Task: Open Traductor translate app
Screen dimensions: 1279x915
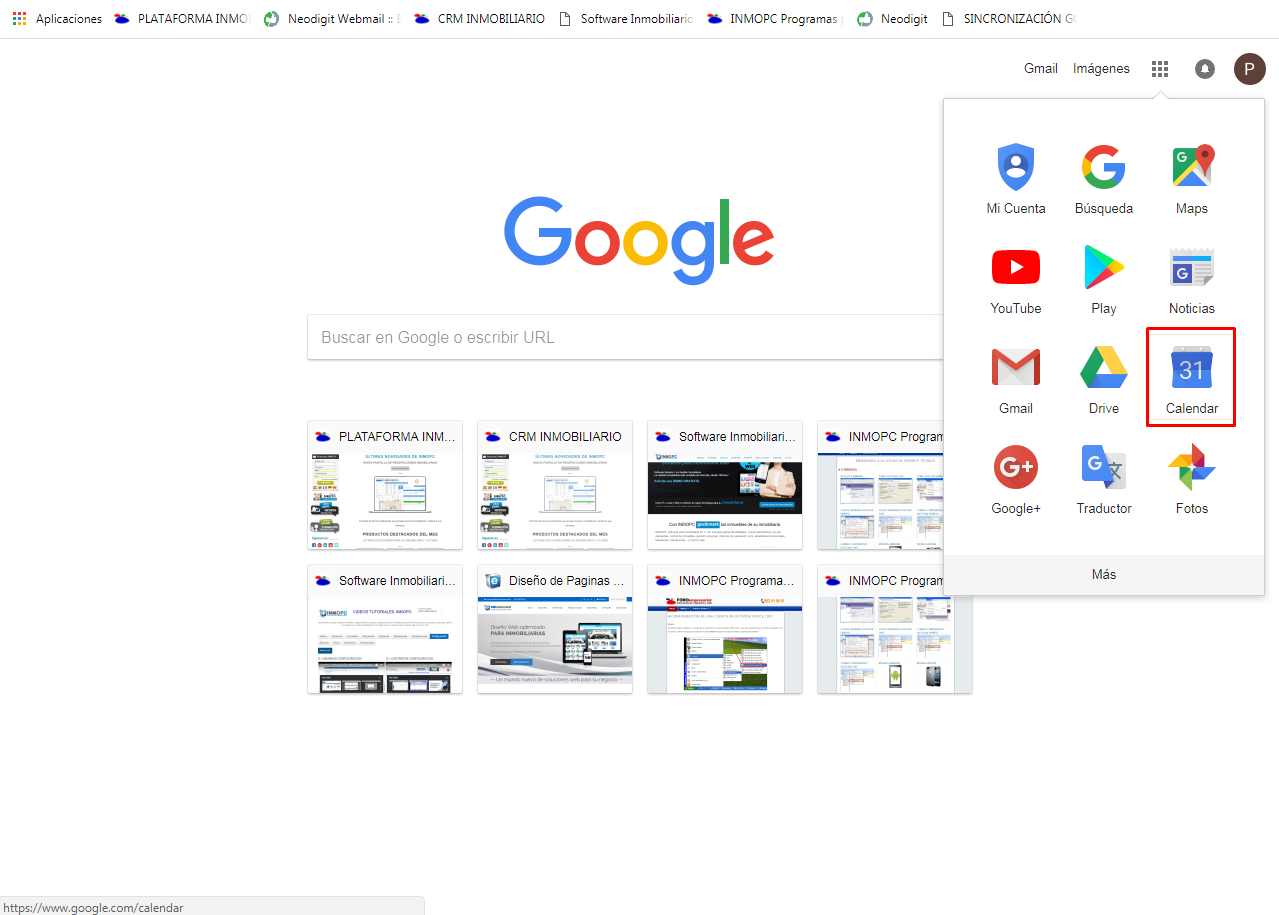Action: coord(1104,479)
